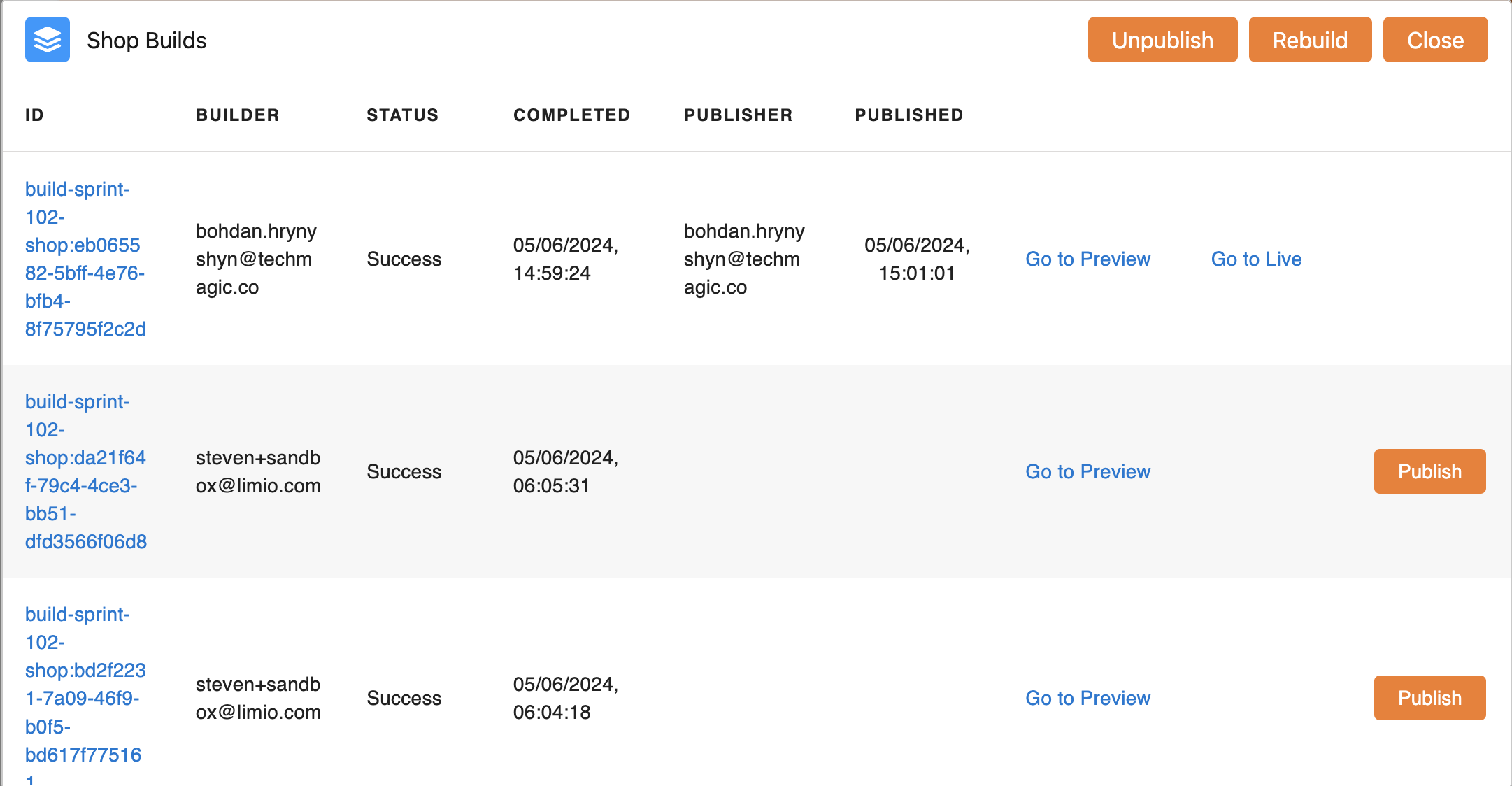
Task: Go to Preview for the published build
Action: tap(1087, 259)
